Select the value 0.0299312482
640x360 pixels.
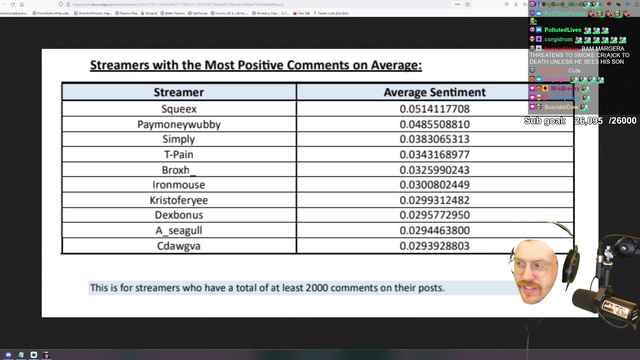point(435,200)
